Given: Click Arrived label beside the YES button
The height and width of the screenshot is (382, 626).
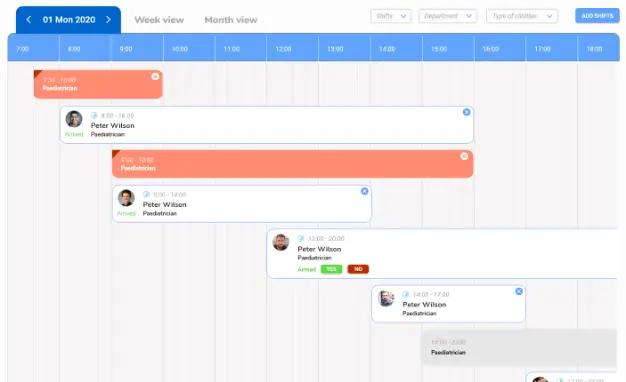Looking at the screenshot, I should [307, 269].
